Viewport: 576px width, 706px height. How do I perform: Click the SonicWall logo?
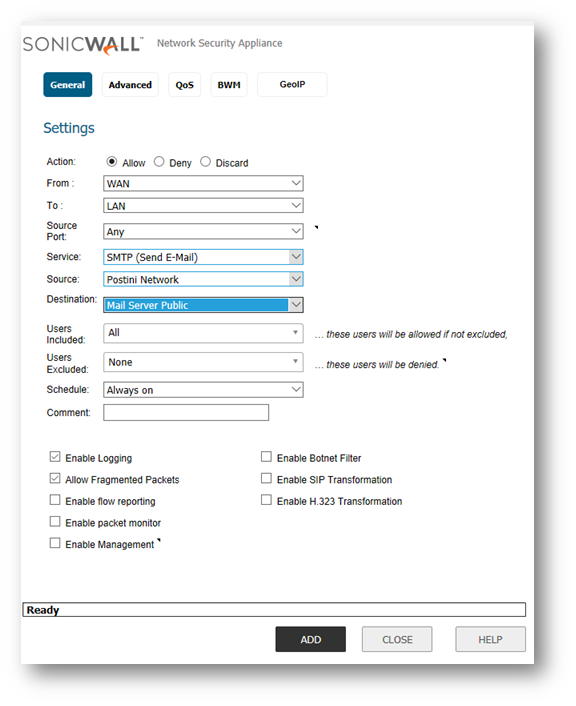click(83, 44)
